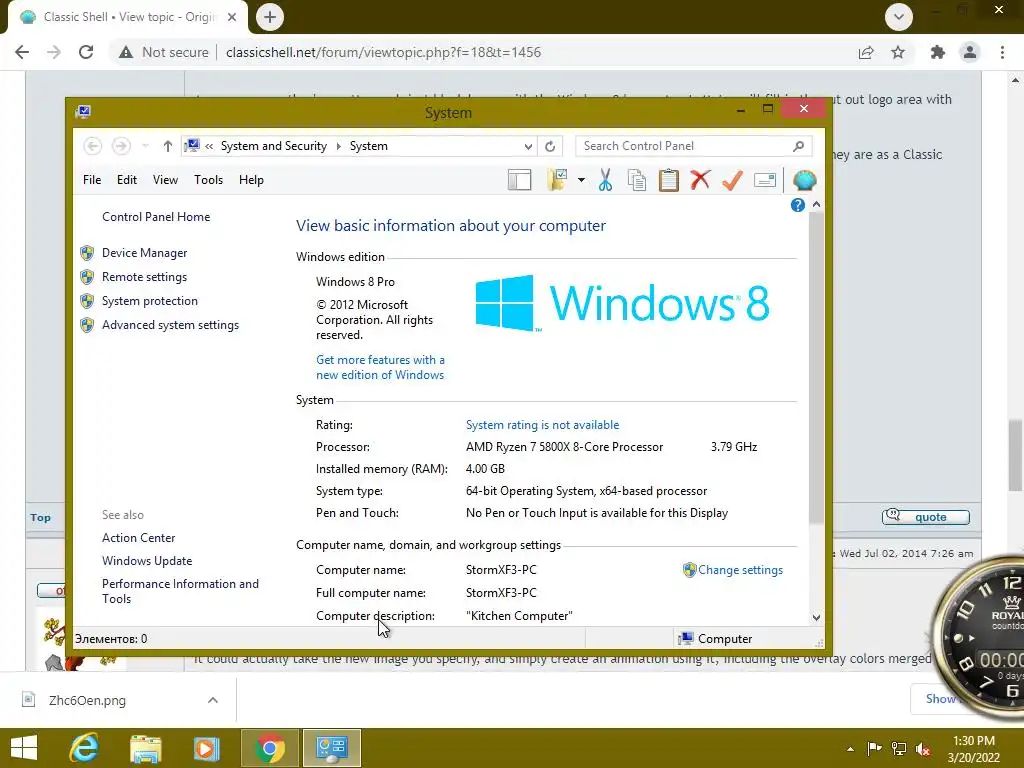Open the dropdown arrow next to folder icon
This screenshot has height=768, width=1024.
click(581, 180)
